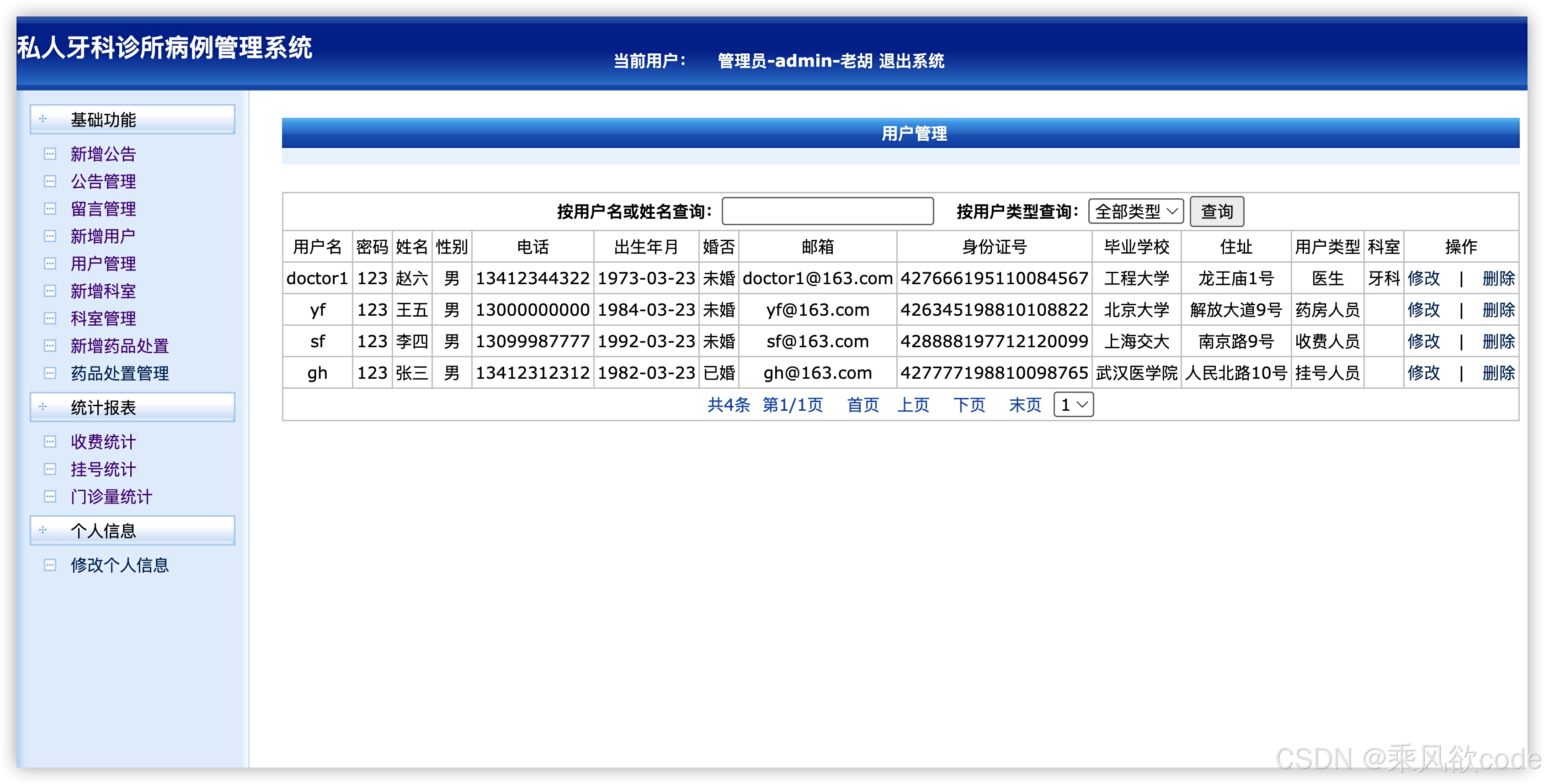Click the icon next to 收费统计
This screenshot has height=784, width=1544.
tap(50, 442)
